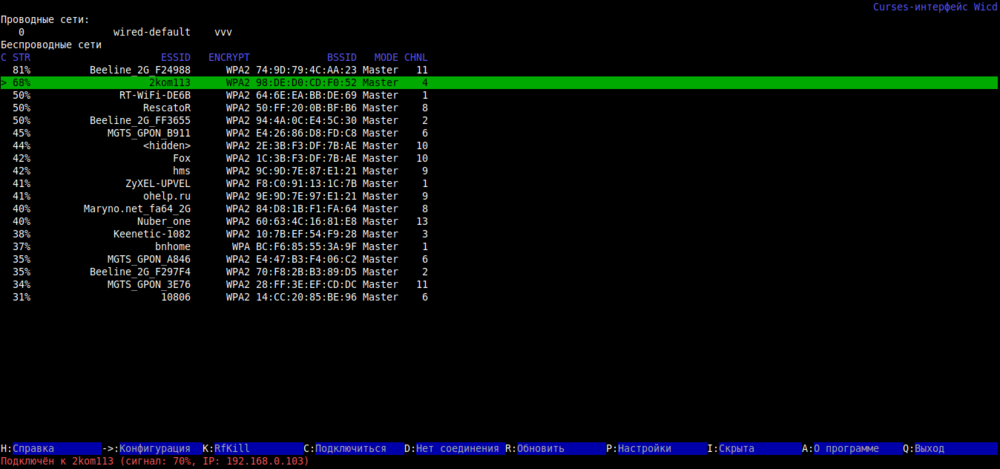Image resolution: width=1000 pixels, height=469 pixels.
Task: Select the hidden ESSID network row
Action: click(x=214, y=145)
